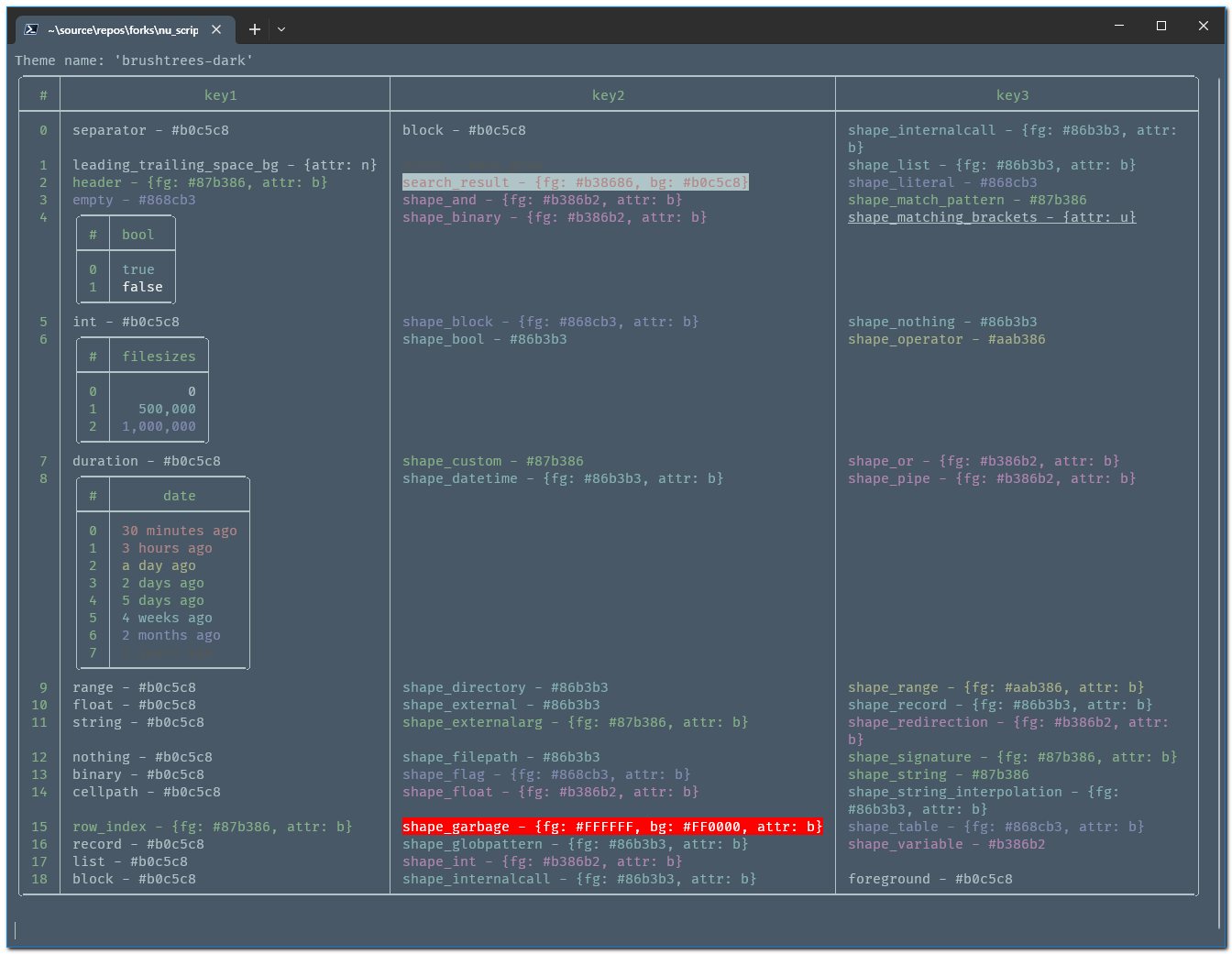Click the 'false' value in bool table
This screenshot has height=954, width=1232.
click(x=143, y=287)
